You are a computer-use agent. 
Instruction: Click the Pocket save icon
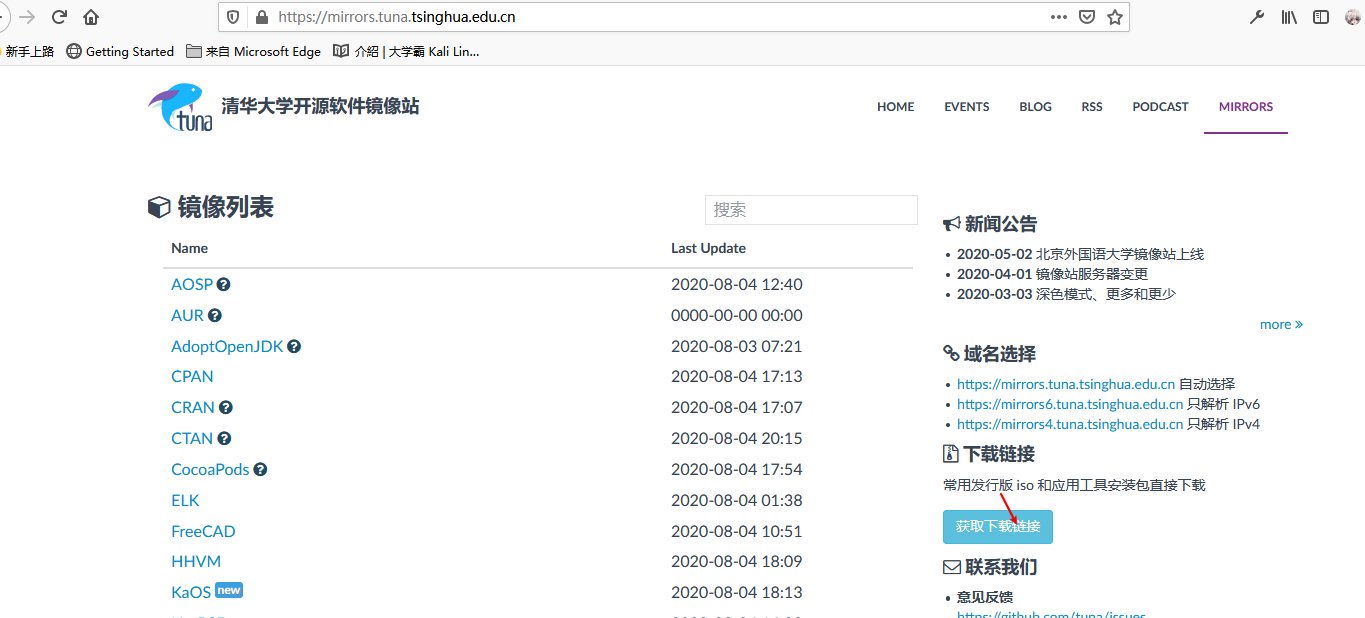[1087, 17]
